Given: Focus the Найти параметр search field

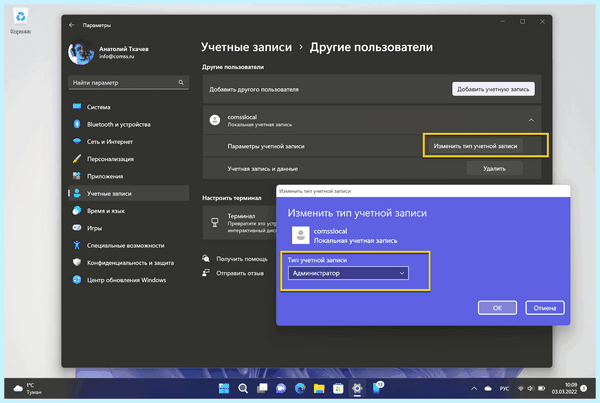Looking at the screenshot, I should [x=129, y=83].
